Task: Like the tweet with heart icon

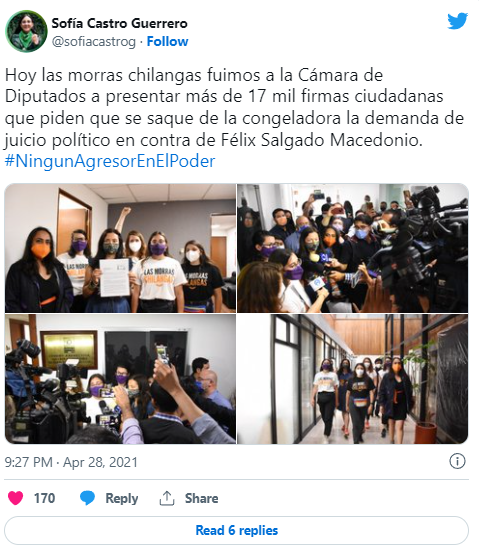Action: pos(15,498)
